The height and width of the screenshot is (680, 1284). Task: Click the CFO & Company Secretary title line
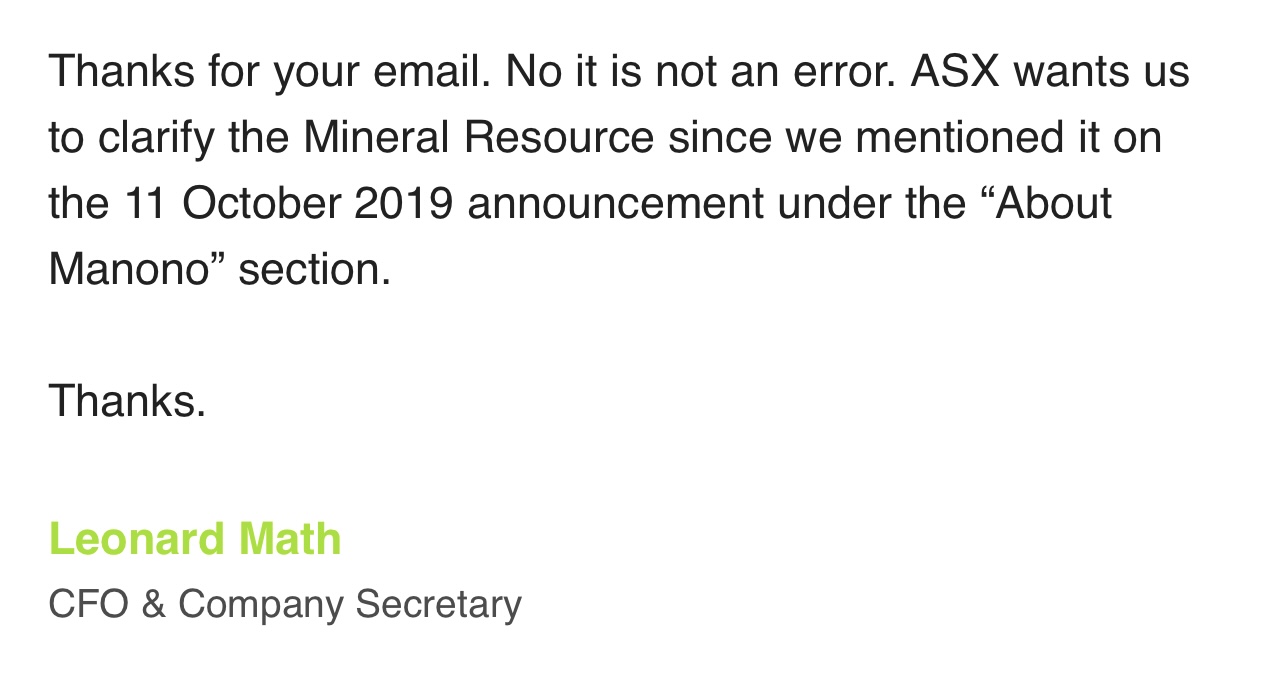click(285, 604)
